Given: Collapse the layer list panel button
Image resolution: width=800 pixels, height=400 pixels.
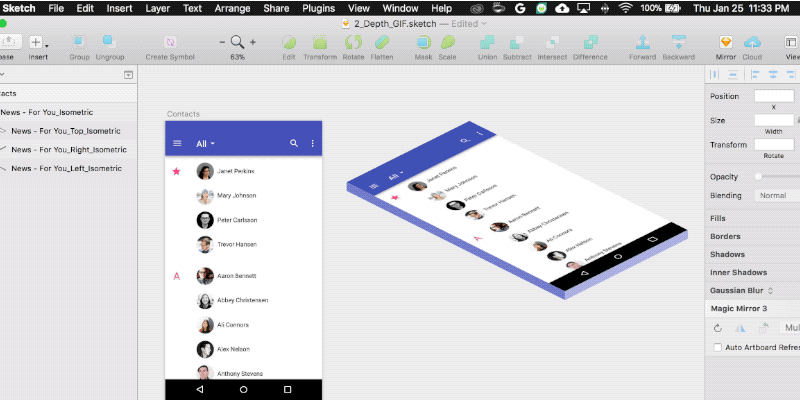Looking at the screenshot, I should tap(129, 75).
